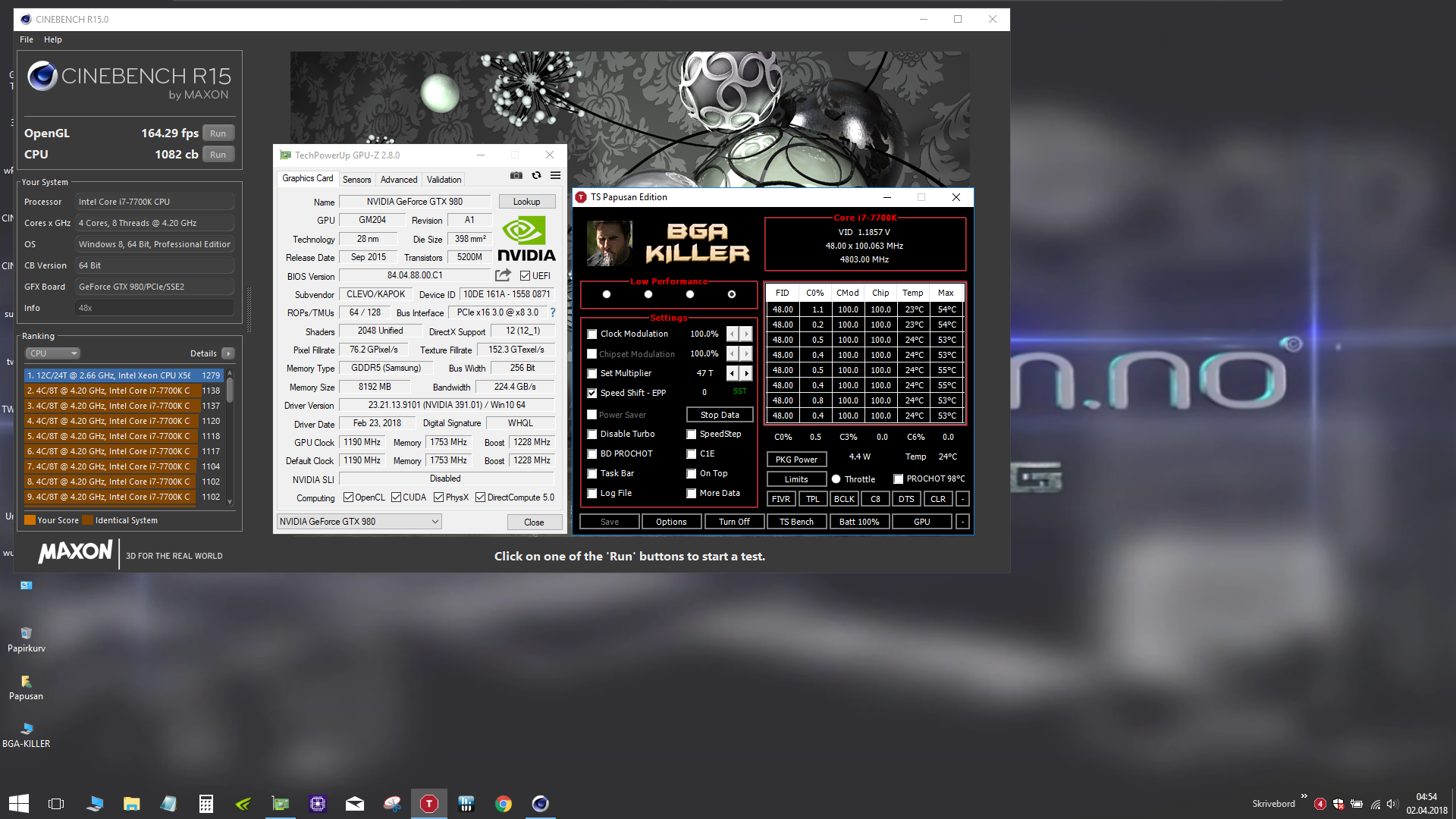Screen dimensions: 1456x819
Task: Click ThrottleStop tray icon with number 4
Action: click(1320, 804)
